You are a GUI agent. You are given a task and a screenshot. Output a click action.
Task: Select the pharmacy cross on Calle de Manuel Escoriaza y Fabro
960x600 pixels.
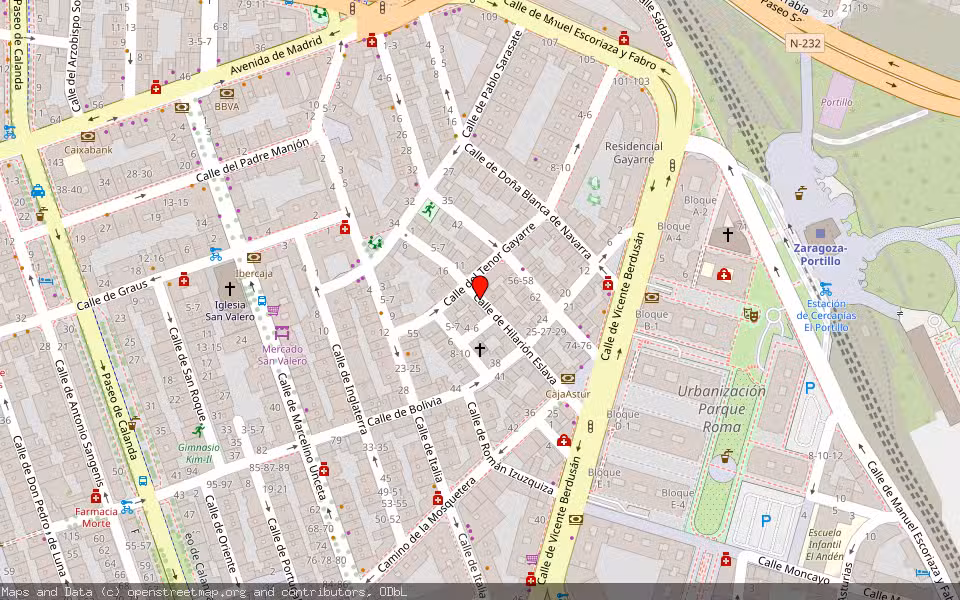pyautogui.click(x=623, y=39)
